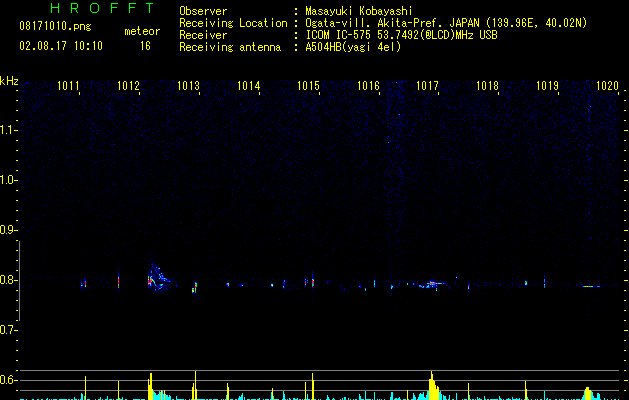The height and width of the screenshot is (400, 629).
Task: Click the 0.7 kHz frequency label
Action: tap(8, 330)
